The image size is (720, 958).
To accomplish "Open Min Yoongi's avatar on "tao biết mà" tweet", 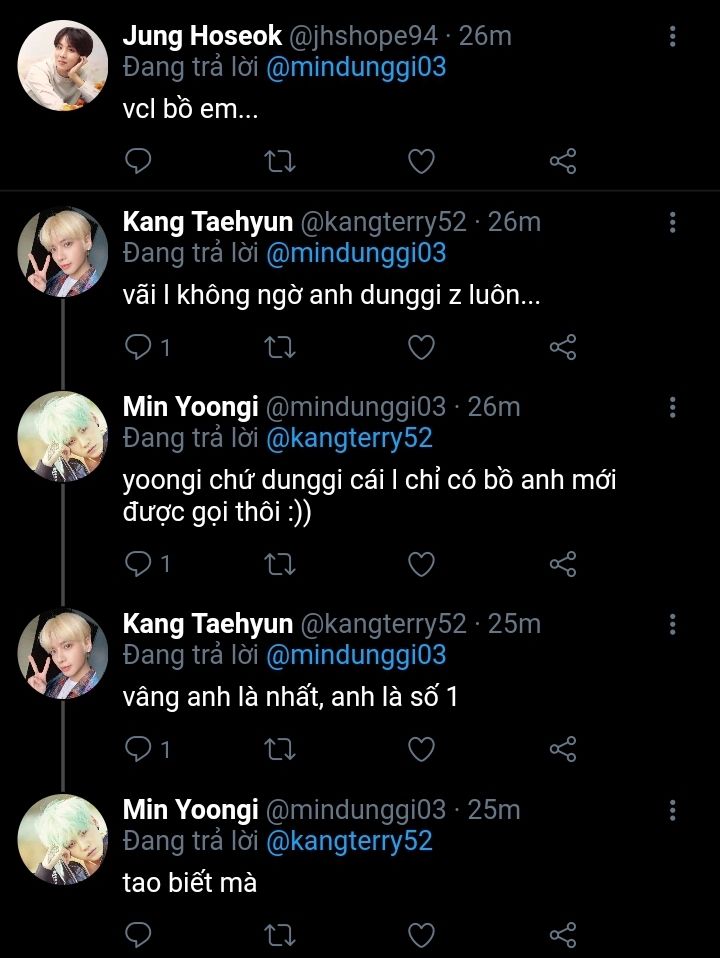I will pyautogui.click(x=64, y=839).
